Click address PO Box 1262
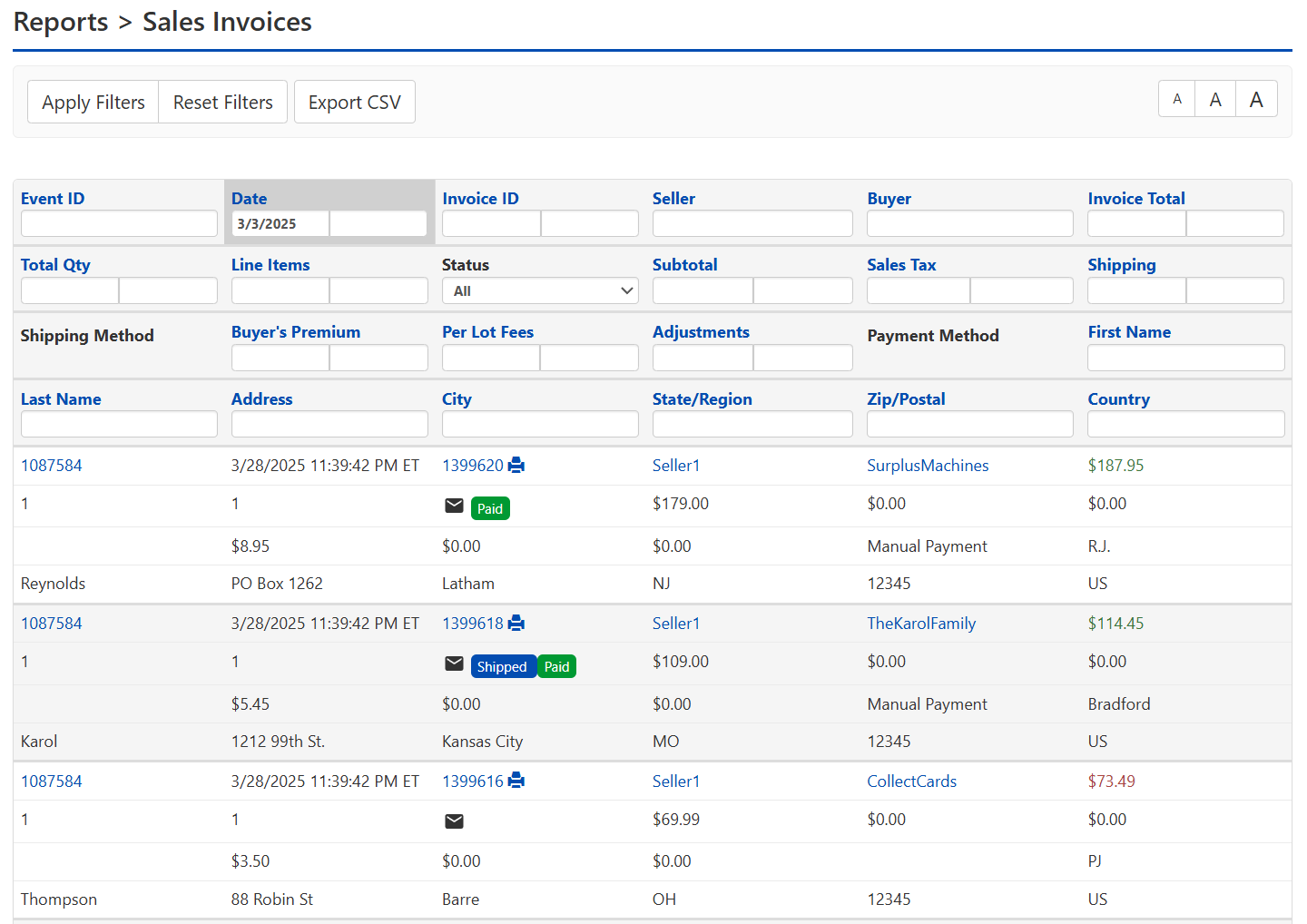Screen dimensions: 1307x924 click(277, 584)
